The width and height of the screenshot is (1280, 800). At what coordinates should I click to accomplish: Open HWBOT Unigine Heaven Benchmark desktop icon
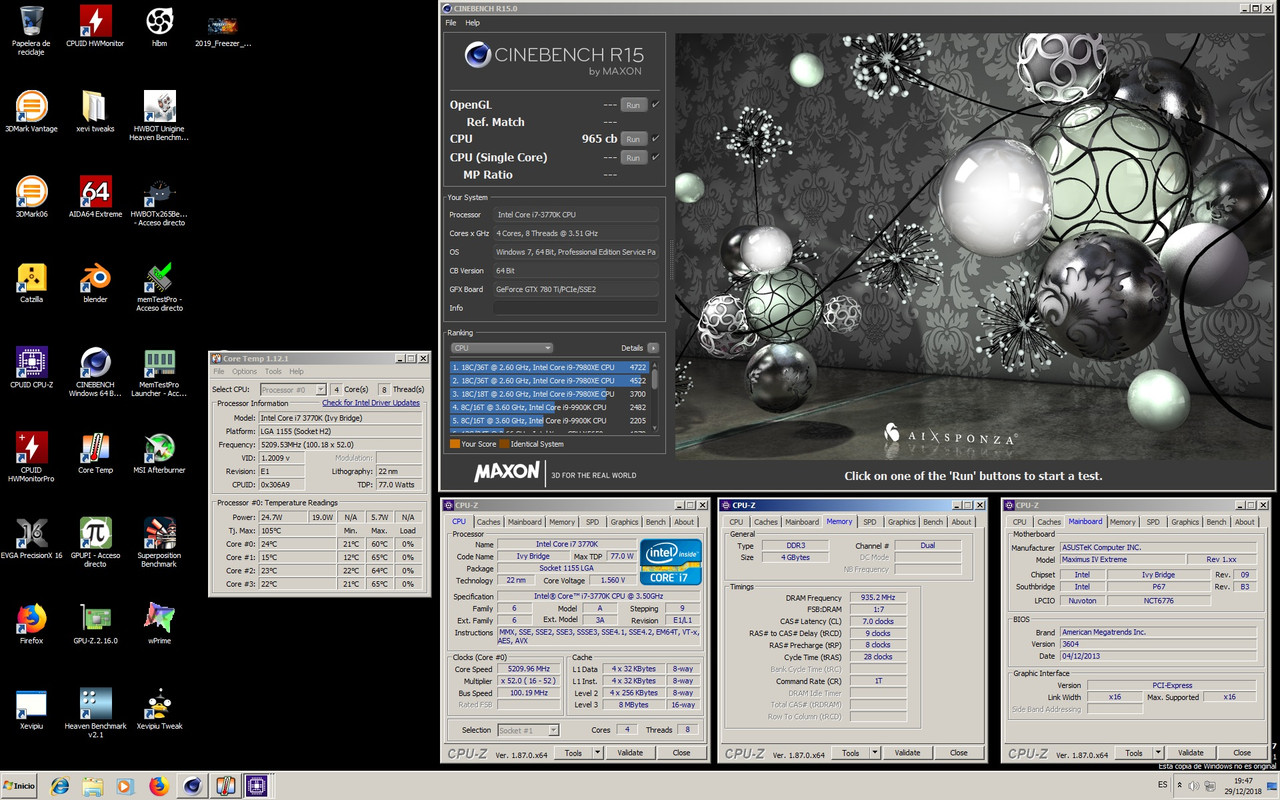(x=159, y=116)
